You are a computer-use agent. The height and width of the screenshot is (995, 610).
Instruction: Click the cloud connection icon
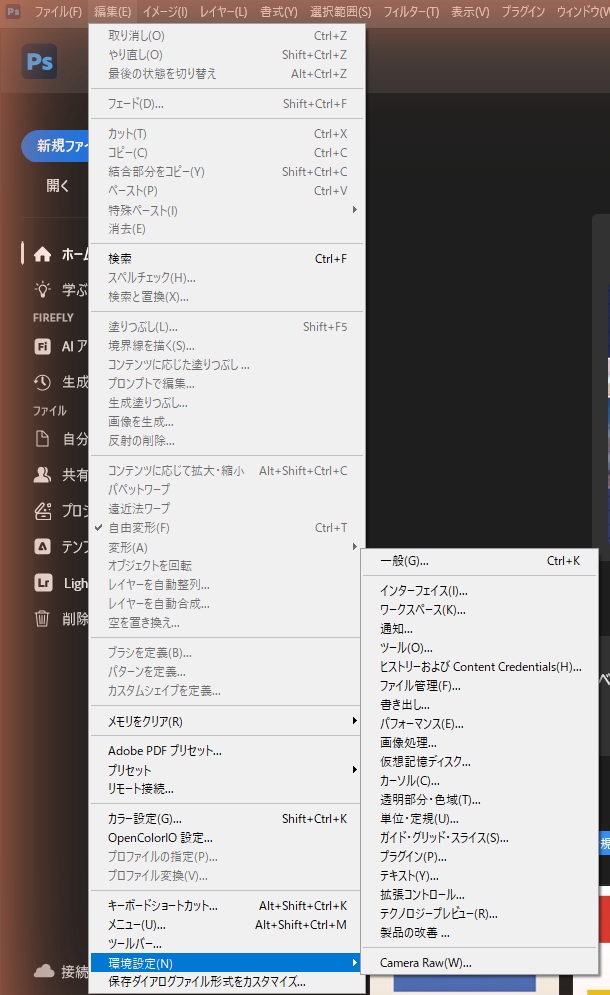coord(44,970)
